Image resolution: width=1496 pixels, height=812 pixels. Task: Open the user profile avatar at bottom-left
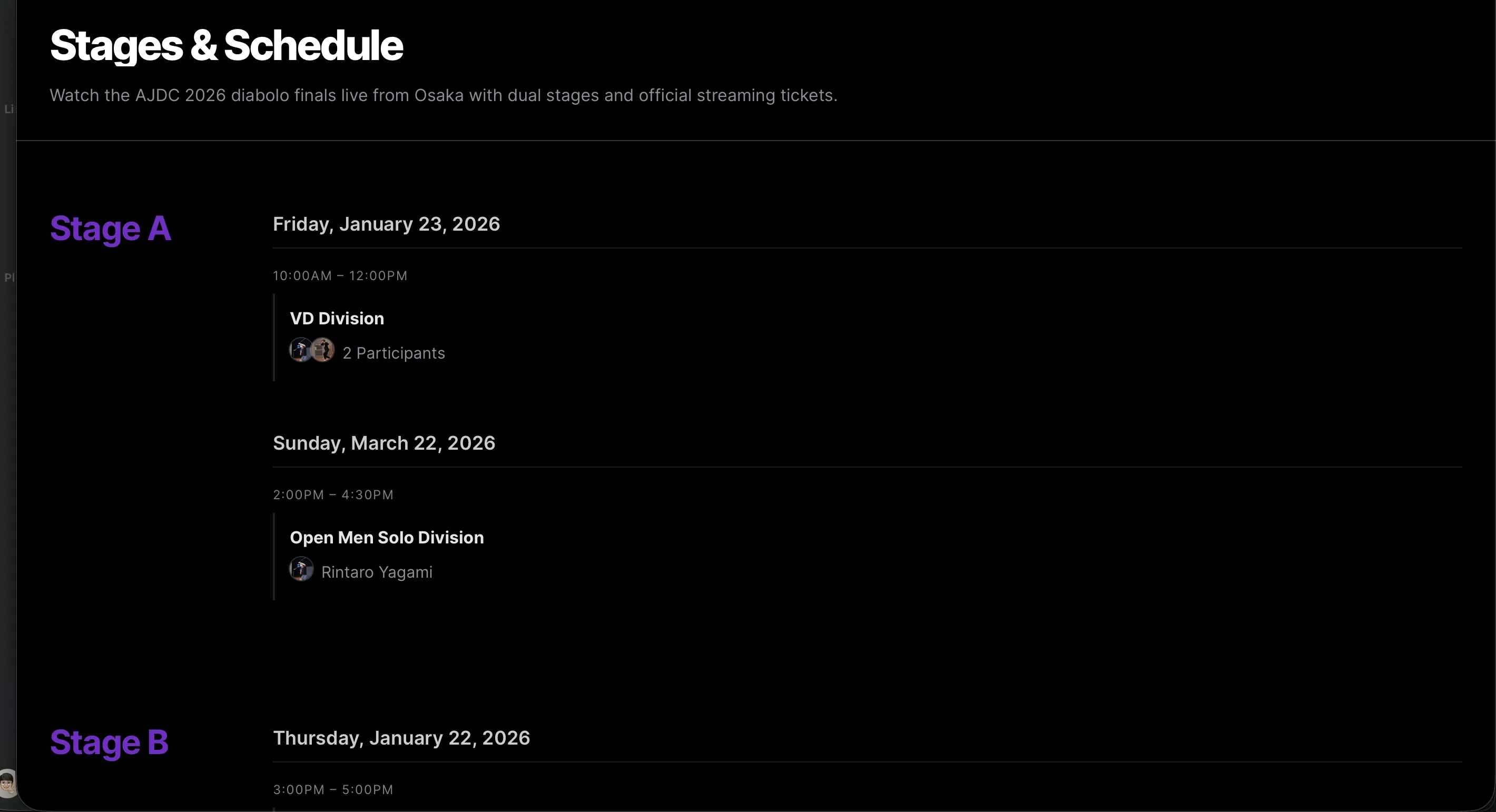click(x=7, y=784)
